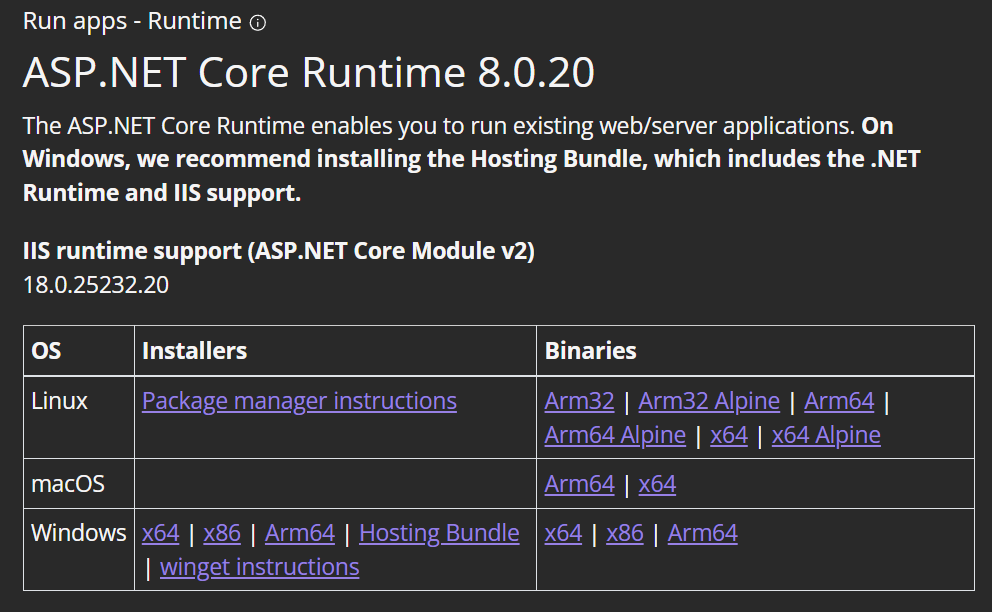Download Windows x64 installer
The height and width of the screenshot is (612, 992).
pyautogui.click(x=160, y=533)
